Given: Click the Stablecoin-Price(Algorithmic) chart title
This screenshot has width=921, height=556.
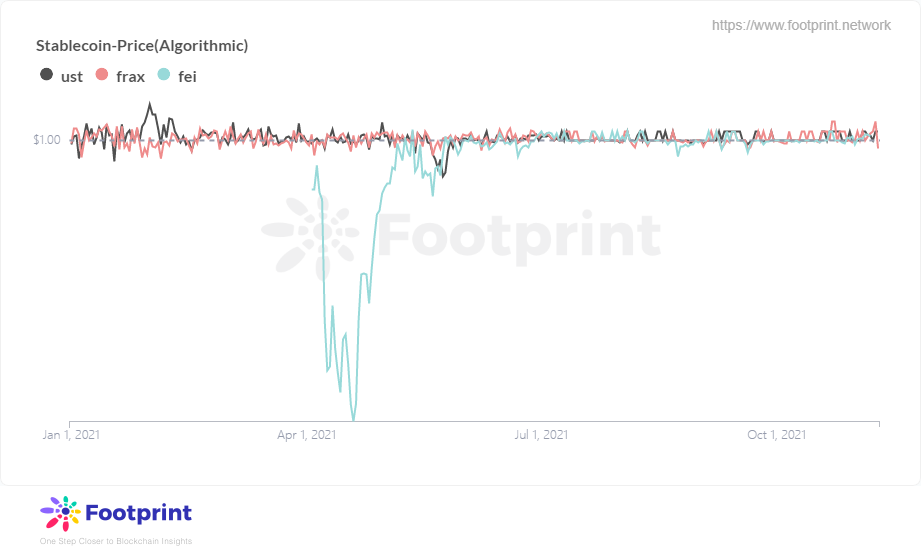Looking at the screenshot, I should coord(142,46).
